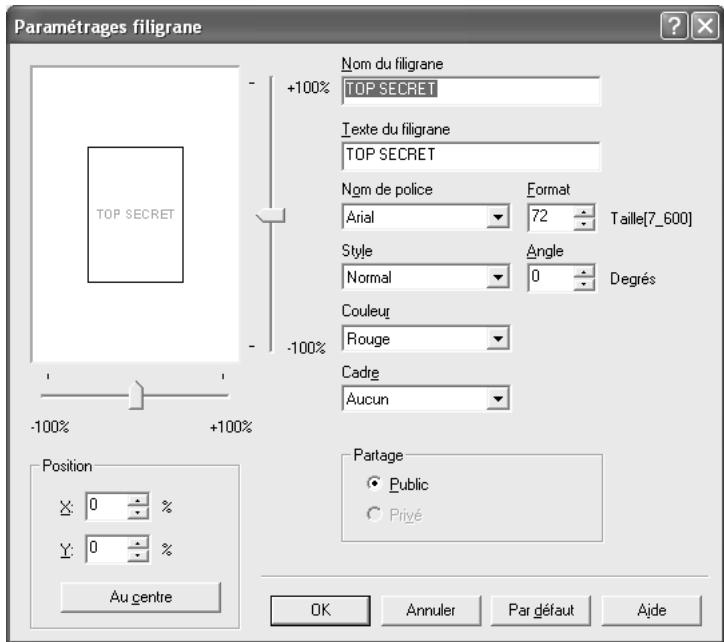Open the Couleur dropdown showing Rouge
Screen dimensions: 724x642
[426, 339]
